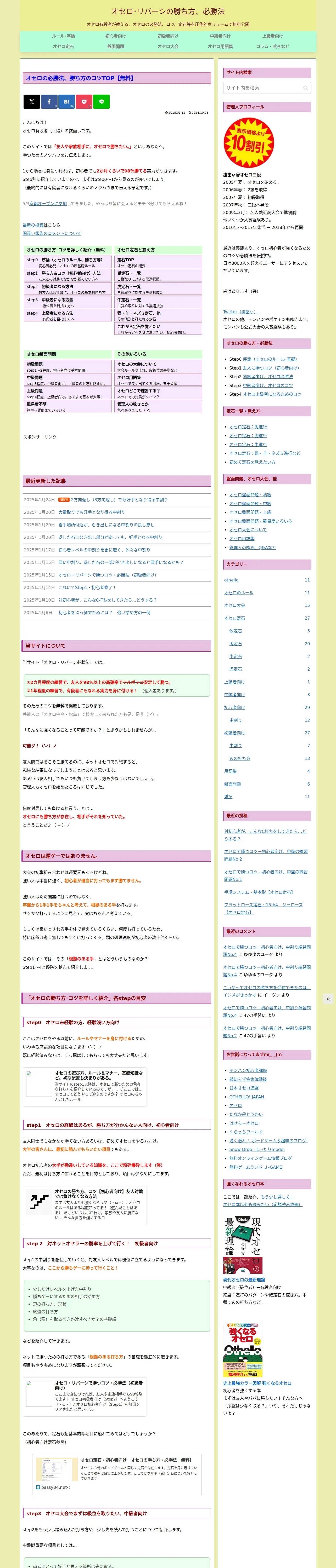The image size is (336, 1568).
Task: Open the article これにてStep1・初心者修了！
Action: [x=87, y=587]
